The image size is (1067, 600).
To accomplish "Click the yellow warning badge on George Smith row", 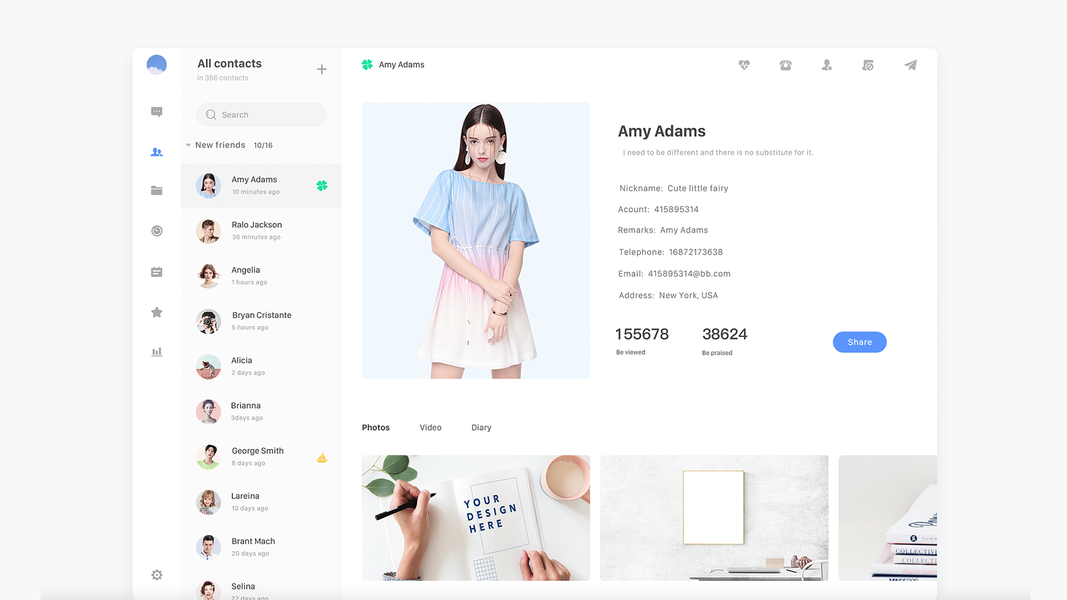I will point(322,458).
